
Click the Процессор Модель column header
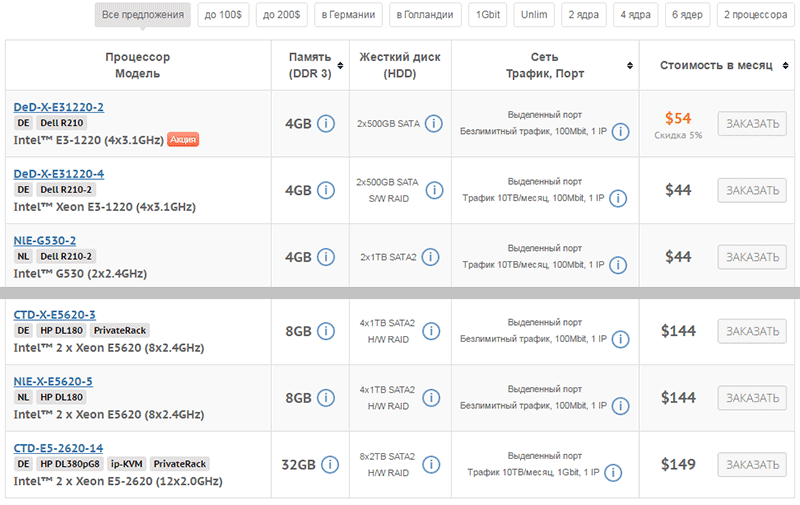pyautogui.click(x=138, y=65)
